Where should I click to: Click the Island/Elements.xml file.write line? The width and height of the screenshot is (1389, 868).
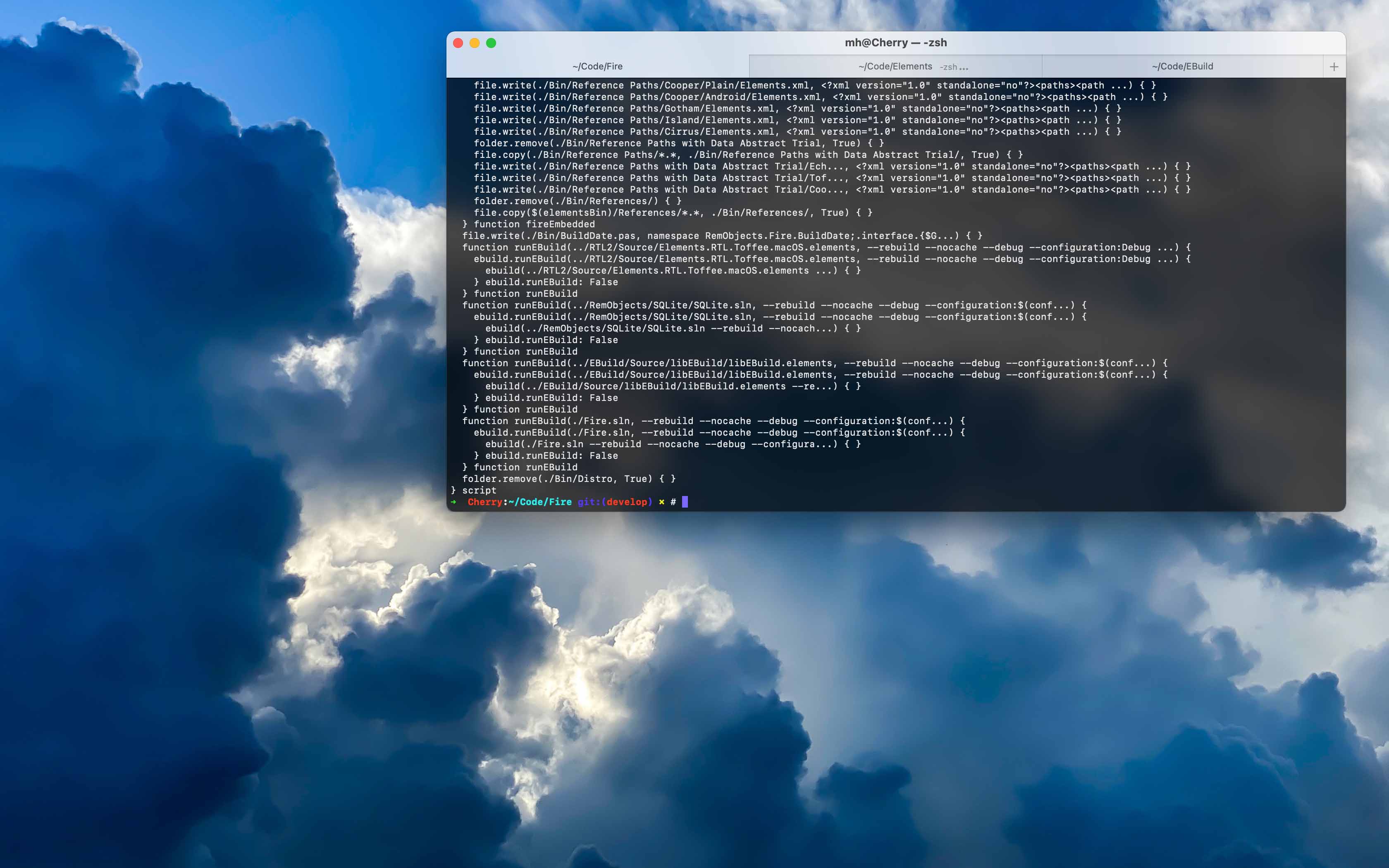[797, 120]
